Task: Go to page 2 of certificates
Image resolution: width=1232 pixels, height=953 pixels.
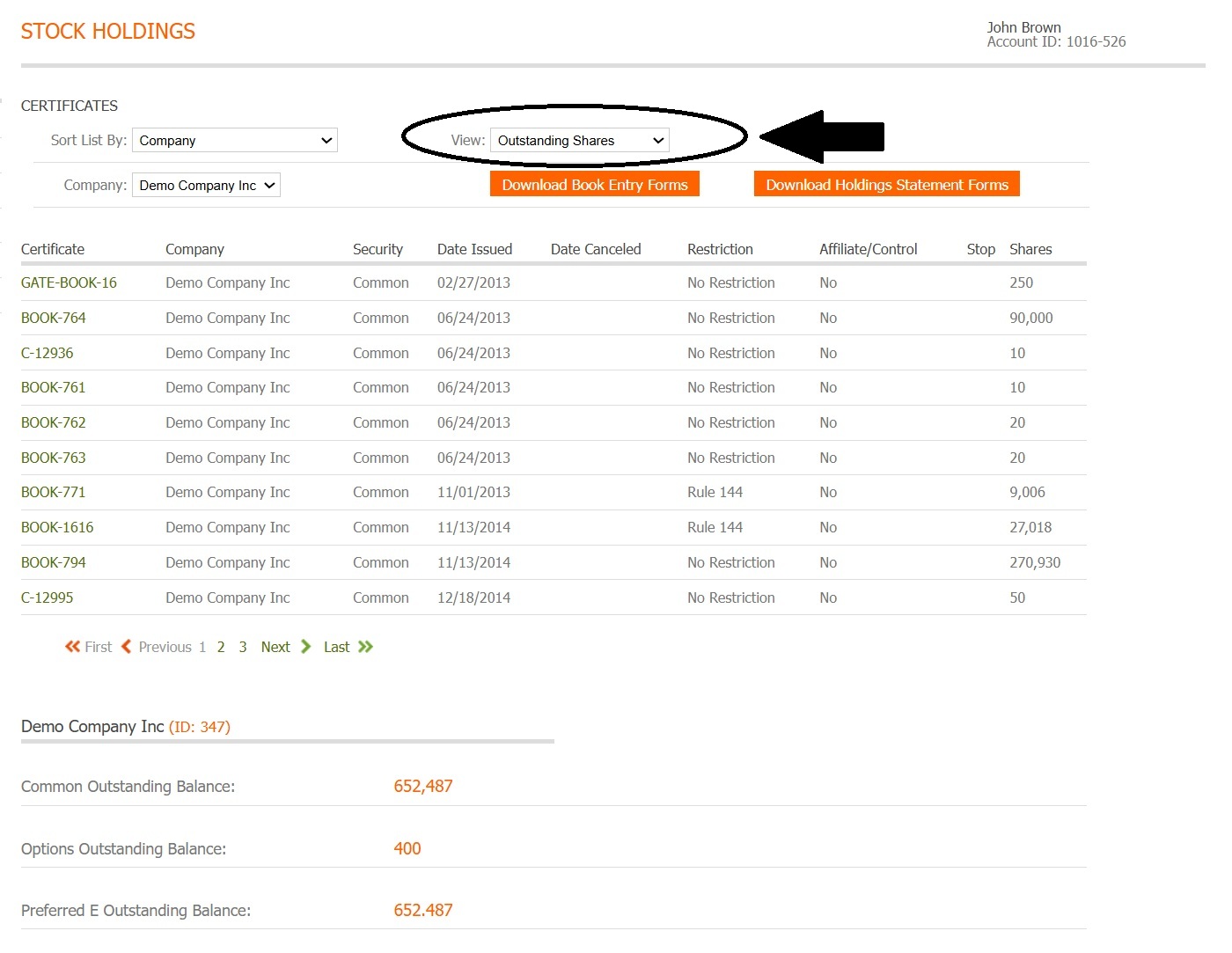Action: 221,648
